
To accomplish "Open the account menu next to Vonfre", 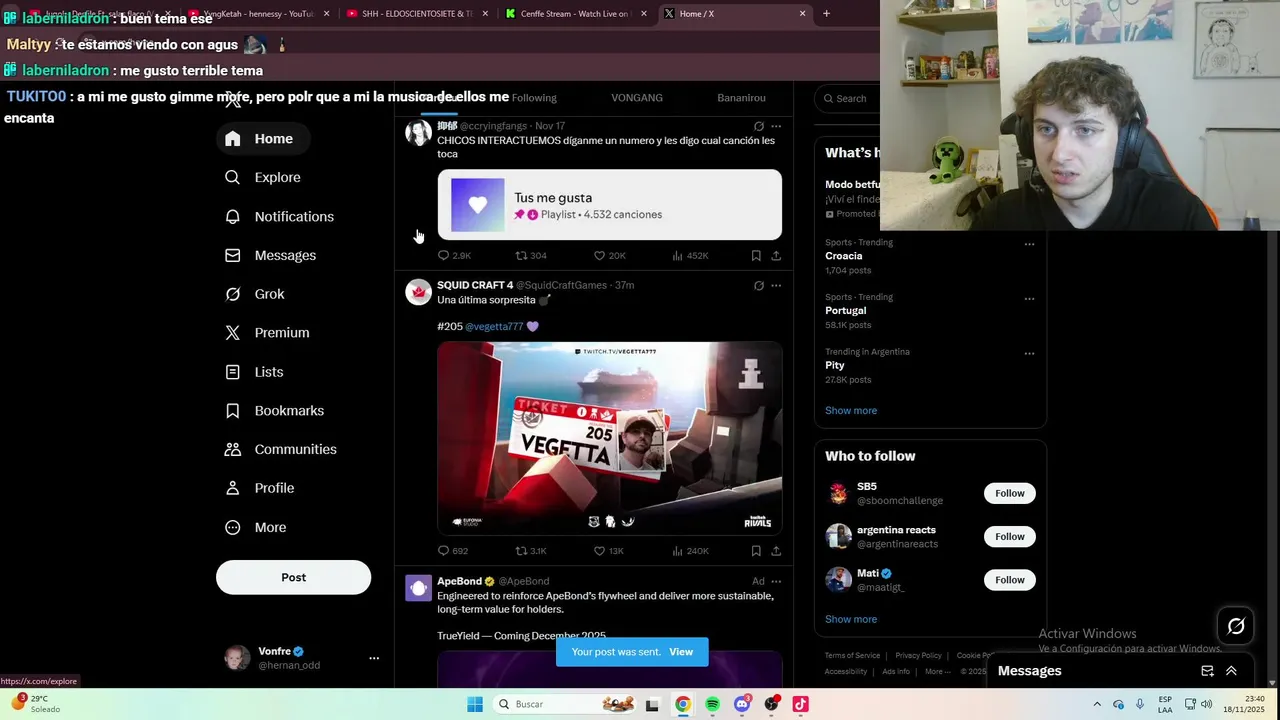I will 374,658.
